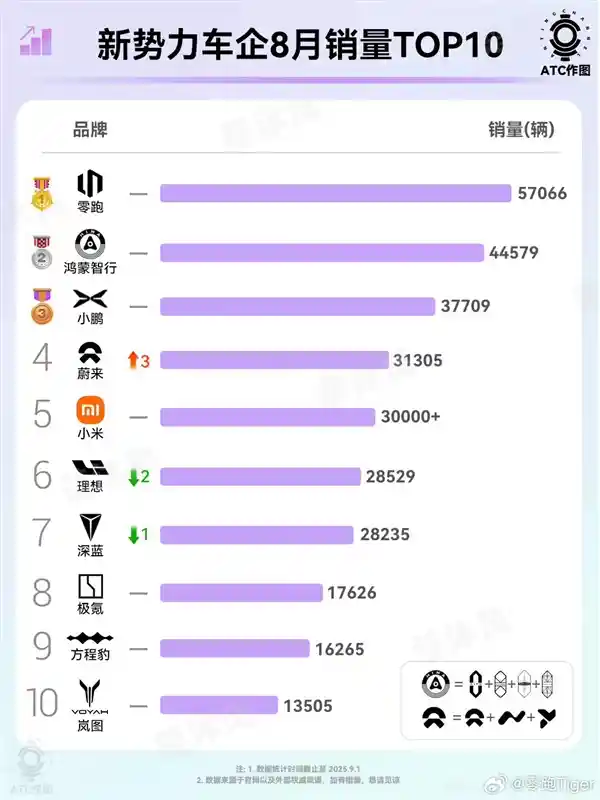Click the Deepal (深蓝) brand logo
Screen dimensions: 600x800
coord(90,525)
